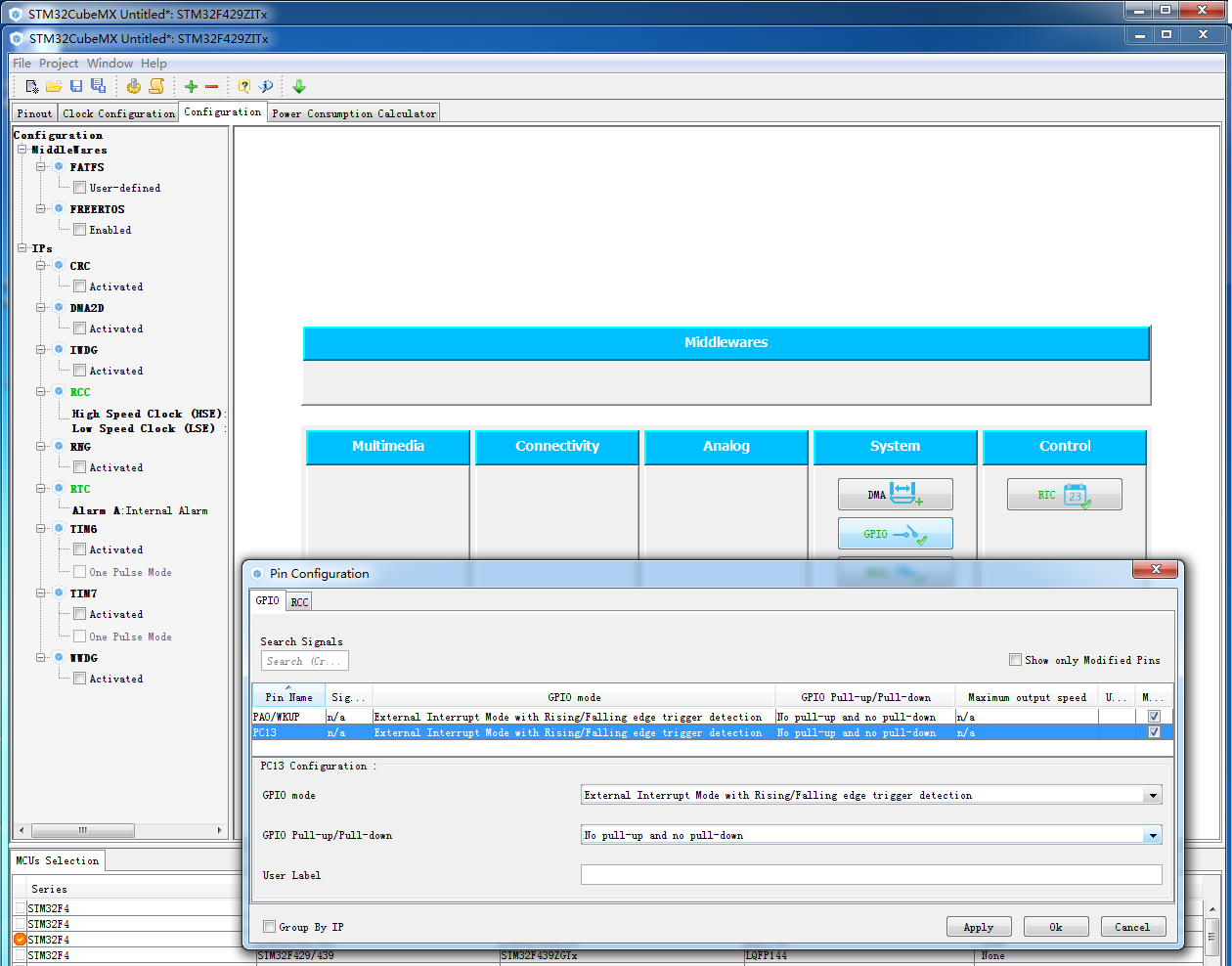This screenshot has height=966, width=1232.
Task: Open the File menu
Action: (22, 64)
